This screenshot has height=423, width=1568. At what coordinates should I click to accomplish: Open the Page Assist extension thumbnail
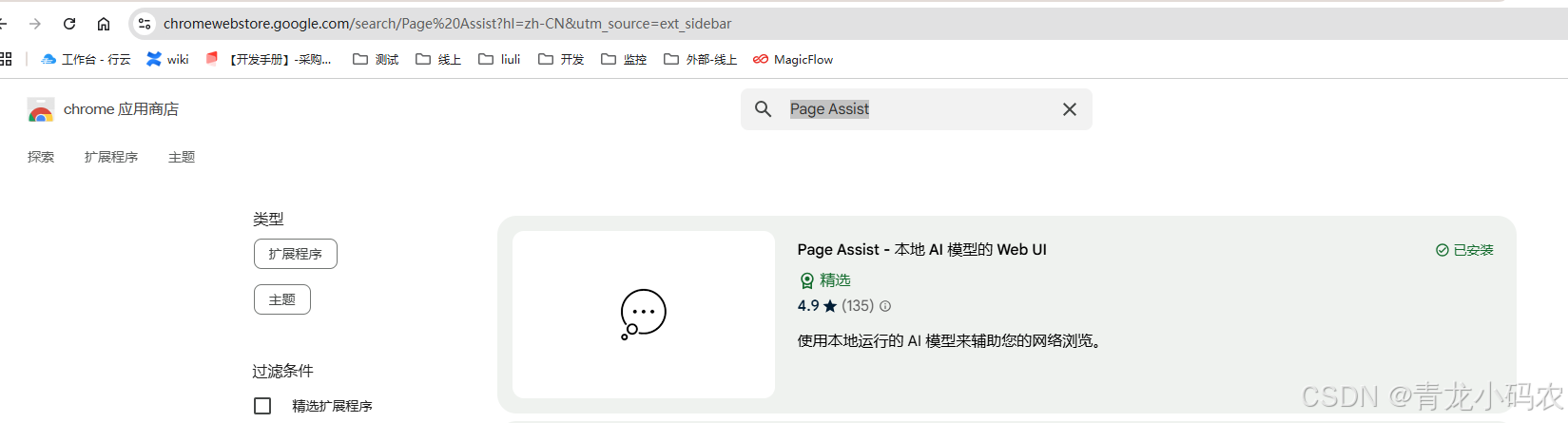[644, 315]
